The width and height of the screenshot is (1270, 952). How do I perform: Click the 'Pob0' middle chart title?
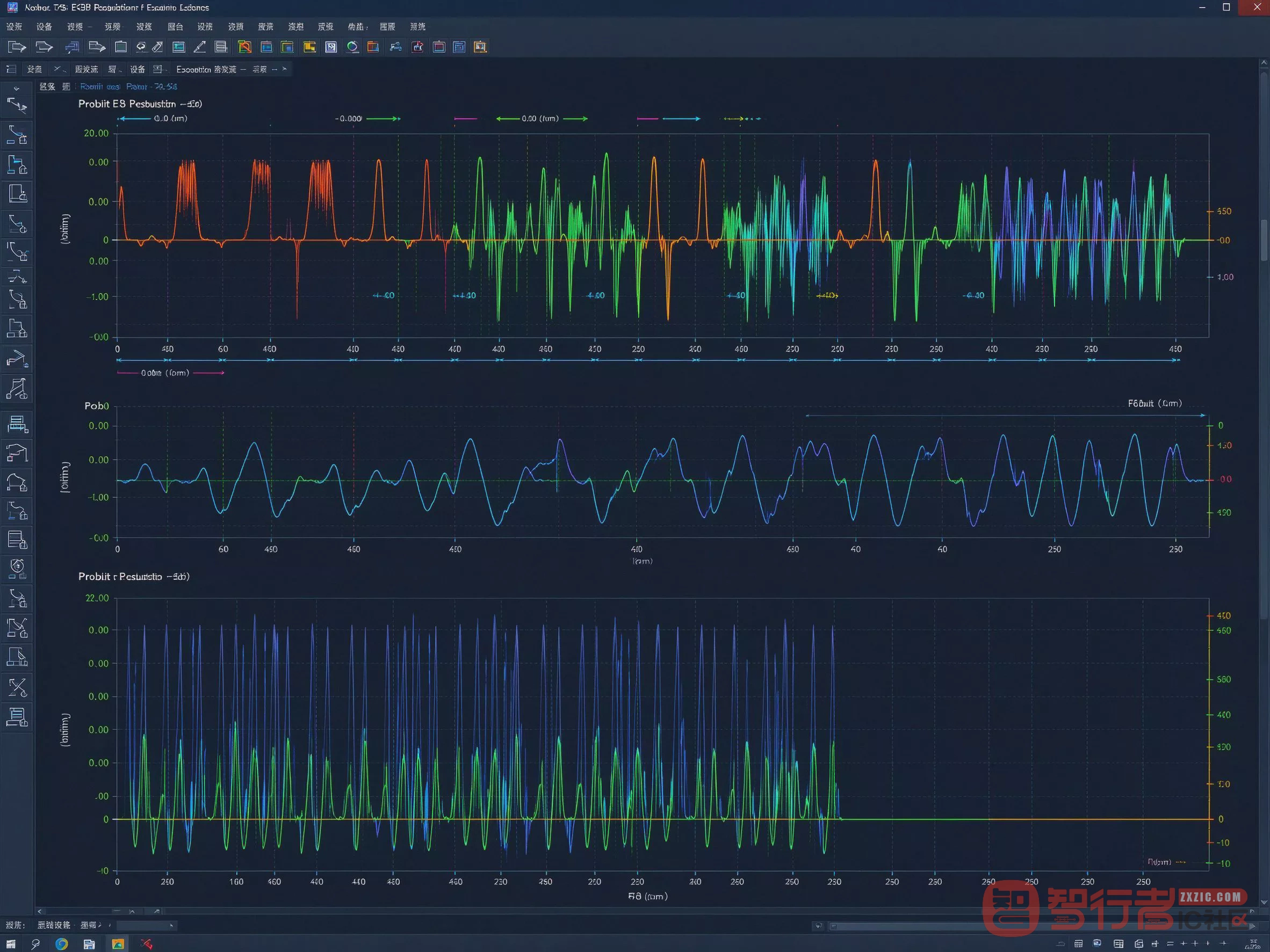click(97, 406)
